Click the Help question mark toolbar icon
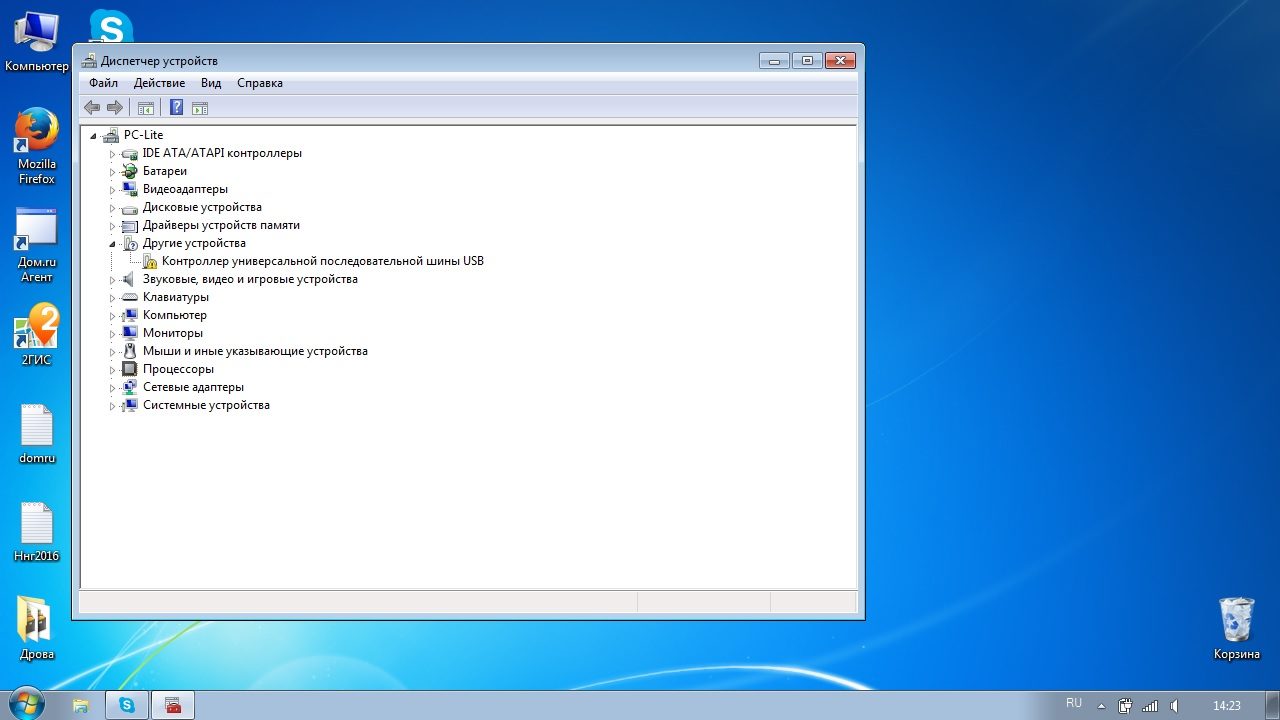1280x720 pixels. click(176, 108)
